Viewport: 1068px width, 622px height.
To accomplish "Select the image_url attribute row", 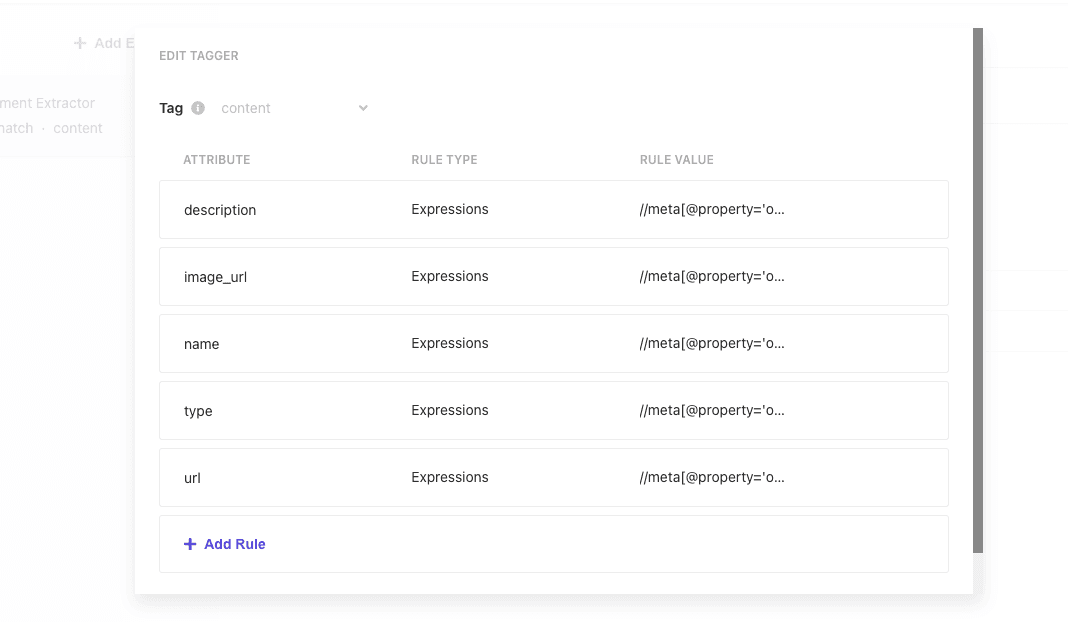I will pos(215,277).
